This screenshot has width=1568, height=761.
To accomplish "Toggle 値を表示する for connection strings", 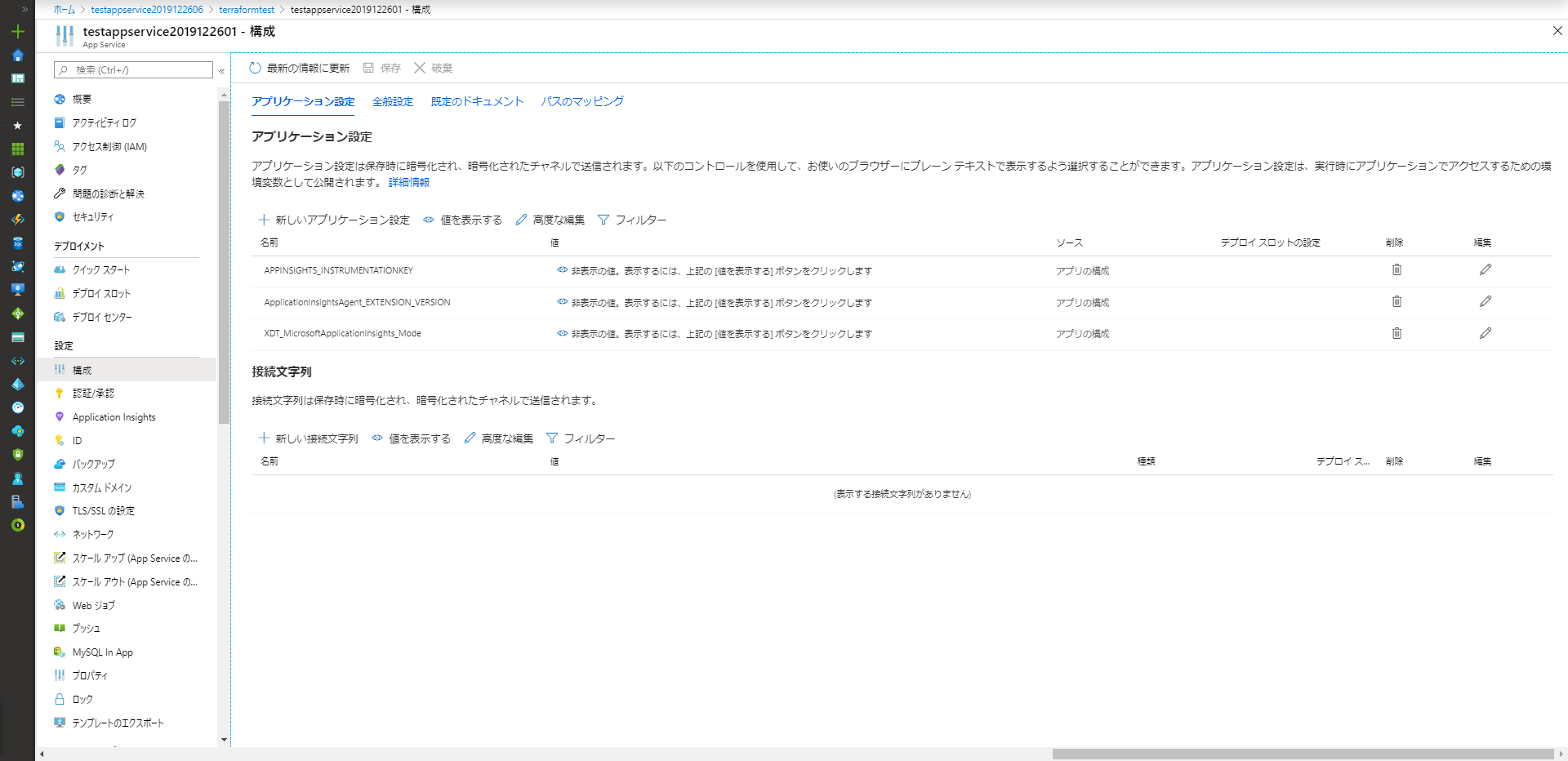I will tap(411, 439).
